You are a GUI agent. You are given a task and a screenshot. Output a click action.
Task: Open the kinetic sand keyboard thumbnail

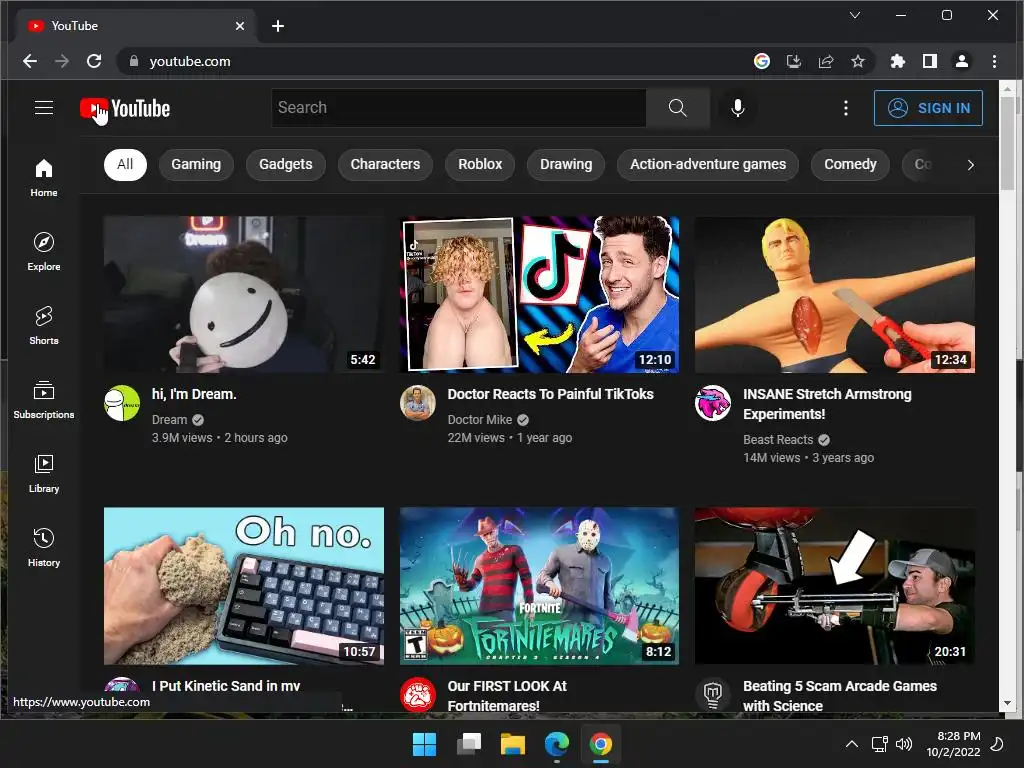[244, 586]
